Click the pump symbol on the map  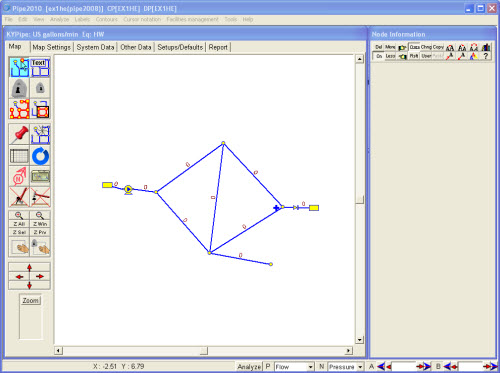128,190
